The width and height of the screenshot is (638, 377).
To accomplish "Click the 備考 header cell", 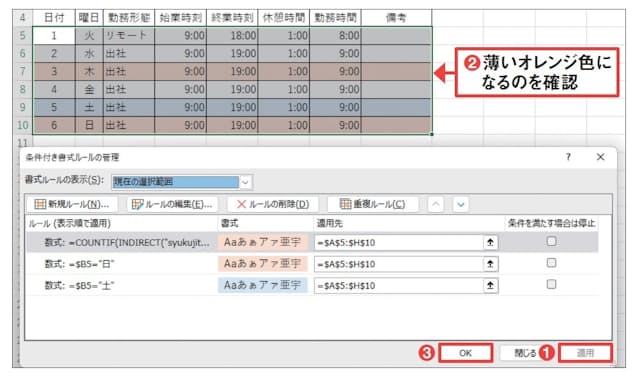I will click(396, 18).
